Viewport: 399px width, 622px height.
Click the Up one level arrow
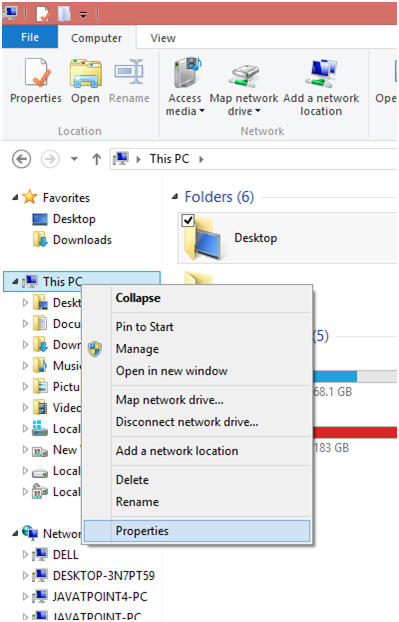click(x=96, y=159)
